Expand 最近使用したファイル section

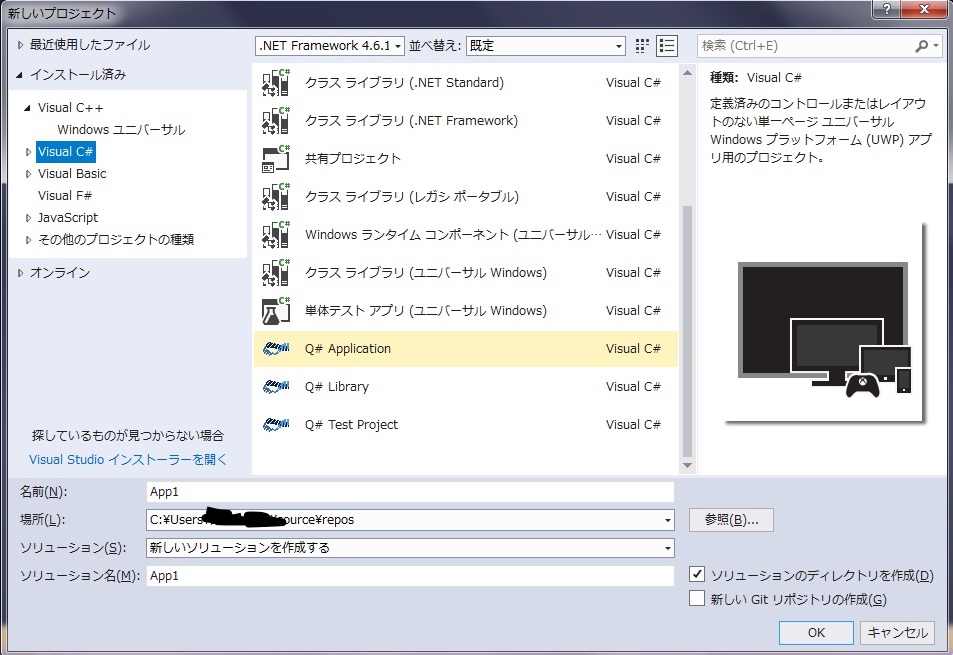[20, 45]
